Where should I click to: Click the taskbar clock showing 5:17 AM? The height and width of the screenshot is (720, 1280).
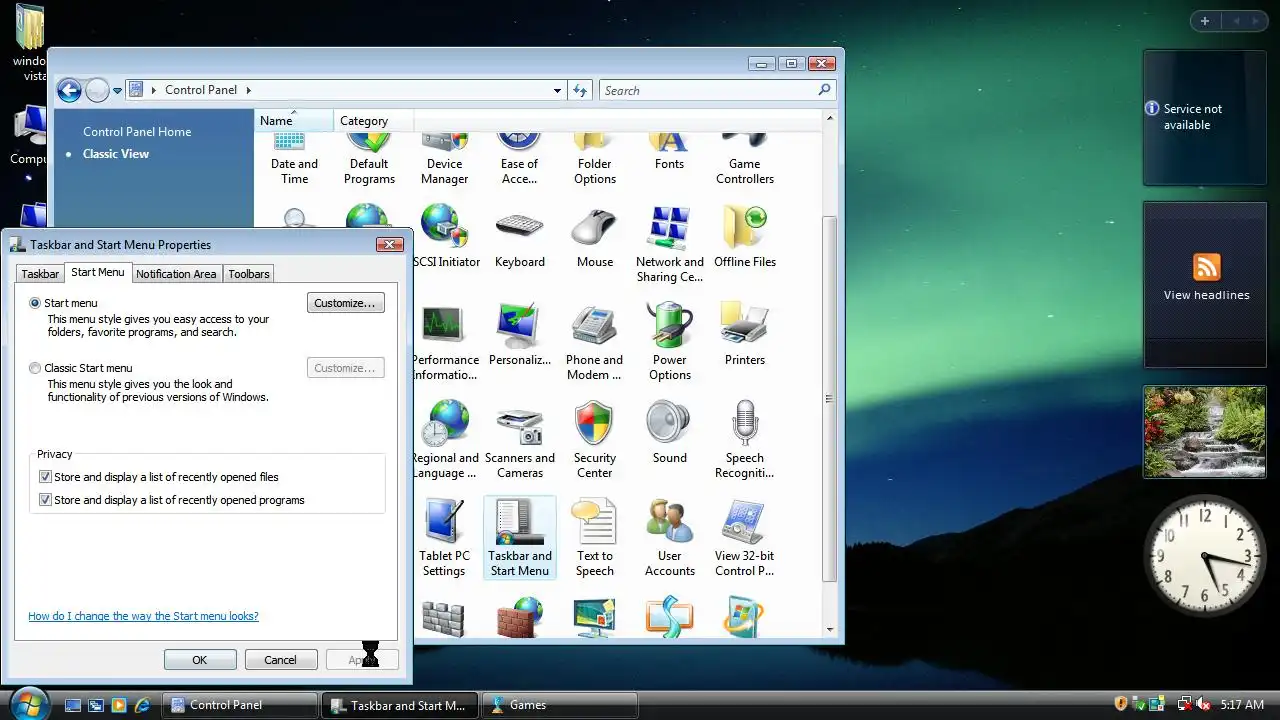pyautogui.click(x=1243, y=705)
